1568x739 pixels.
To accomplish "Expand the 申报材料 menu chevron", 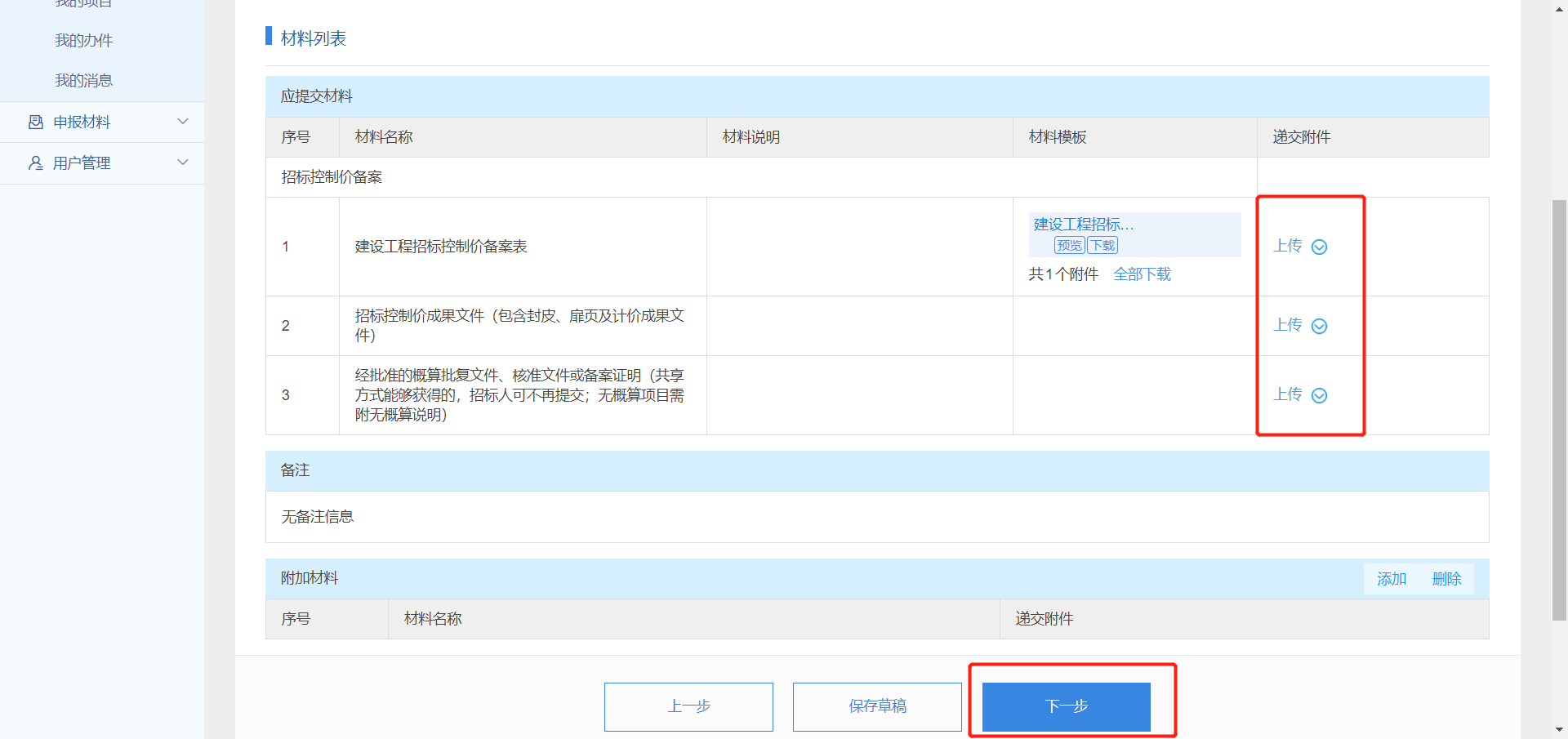I will [183, 122].
